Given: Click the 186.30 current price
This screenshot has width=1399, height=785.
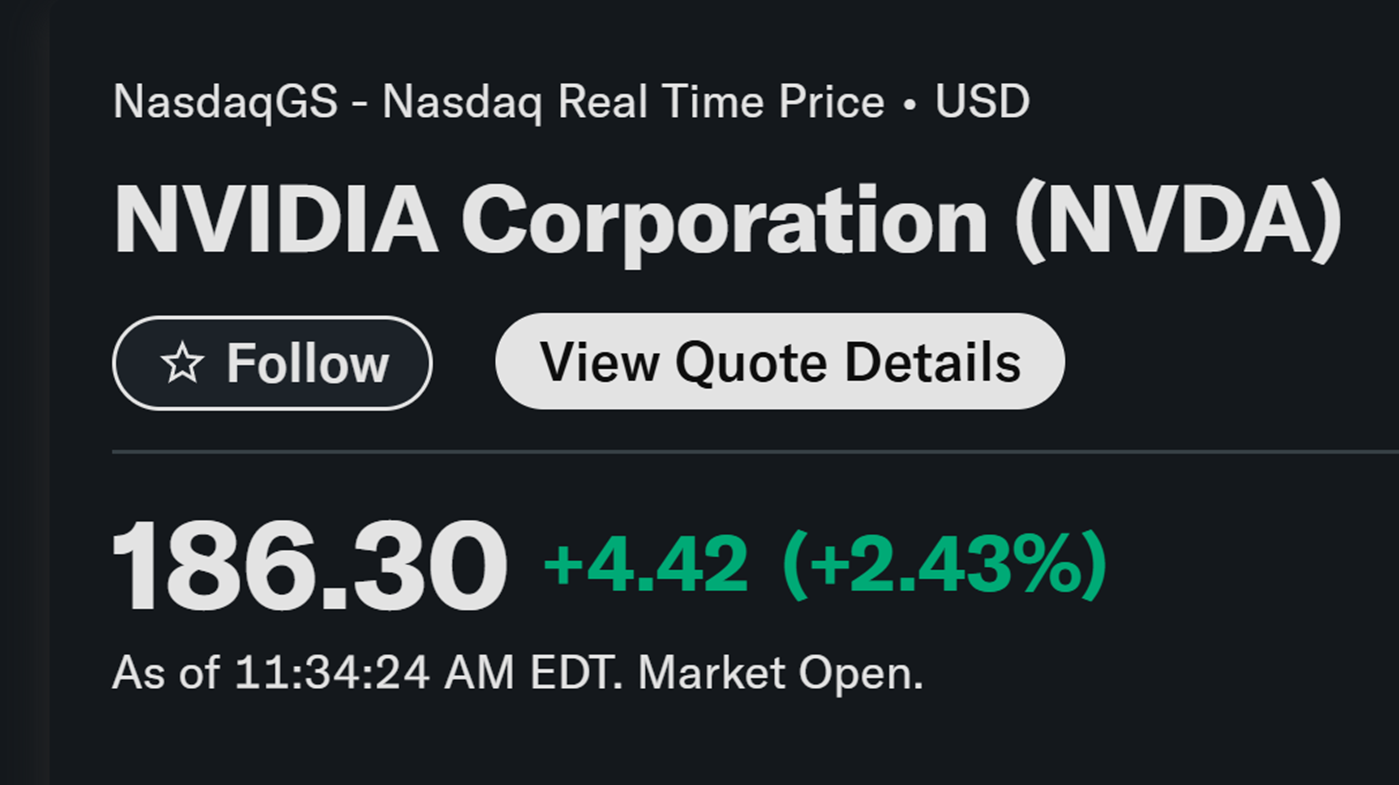Looking at the screenshot, I should [309, 565].
